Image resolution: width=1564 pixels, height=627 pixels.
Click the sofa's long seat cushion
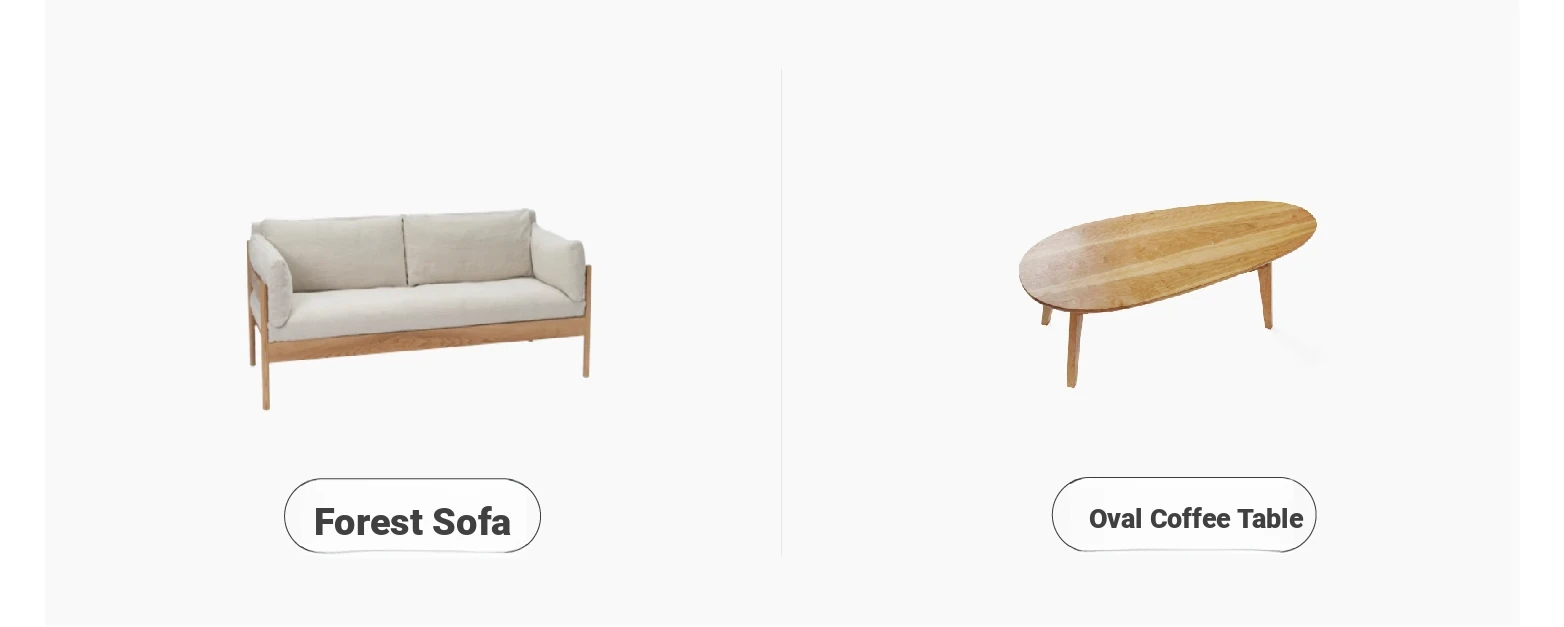click(x=425, y=308)
